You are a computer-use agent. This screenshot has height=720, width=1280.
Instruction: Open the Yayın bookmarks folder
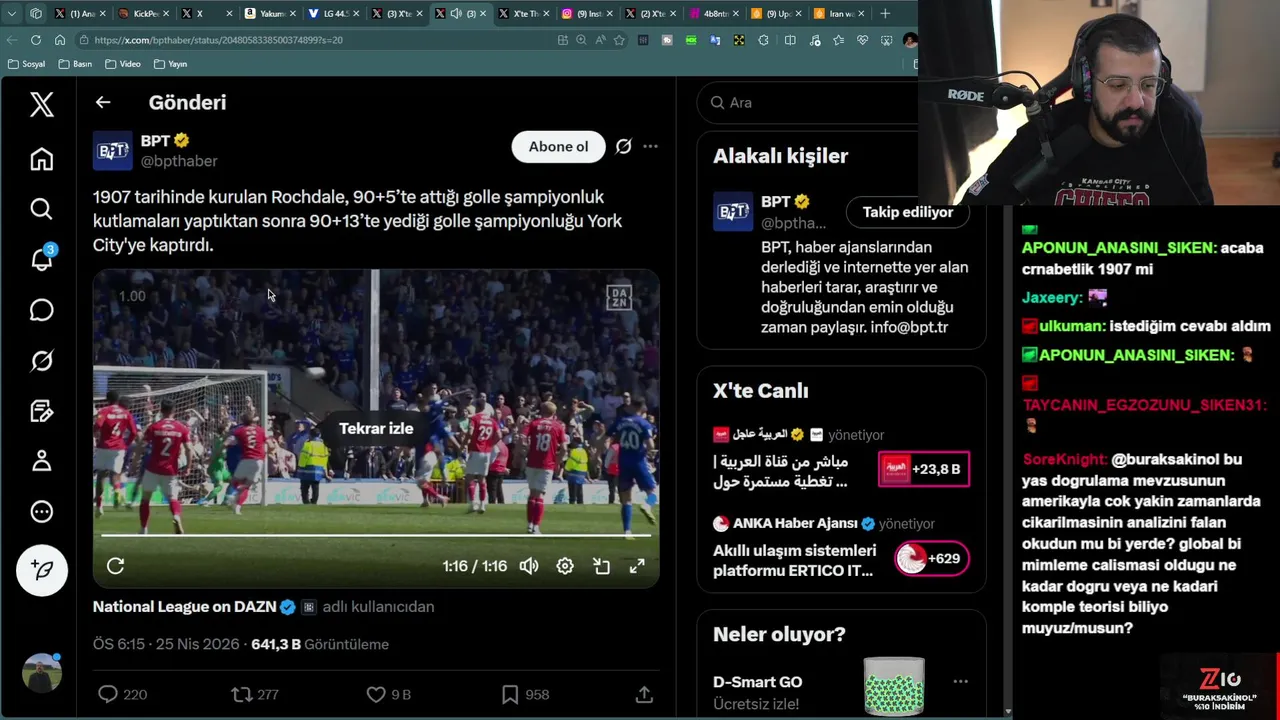[170, 64]
